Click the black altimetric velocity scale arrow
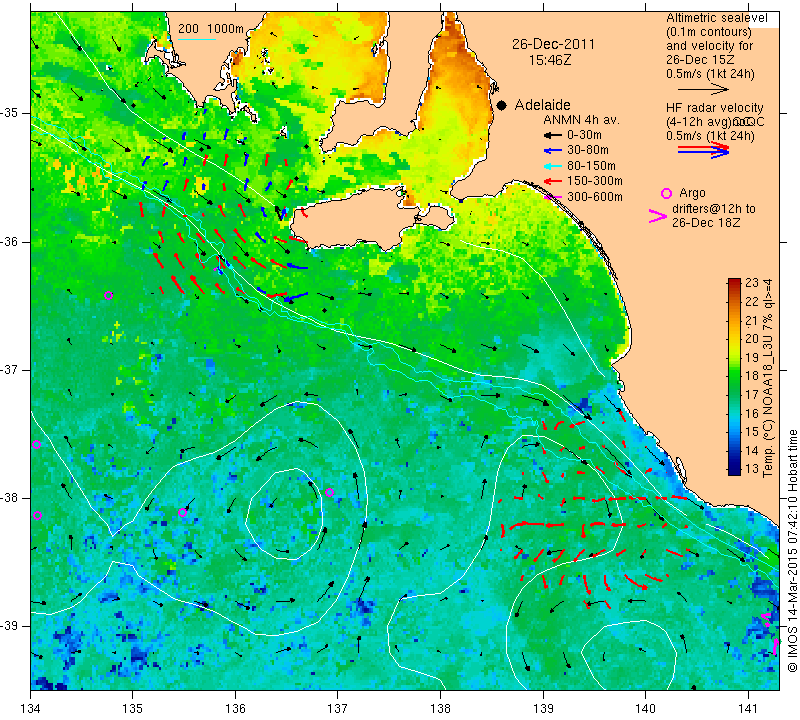The height and width of the screenshot is (720, 800). [704, 89]
